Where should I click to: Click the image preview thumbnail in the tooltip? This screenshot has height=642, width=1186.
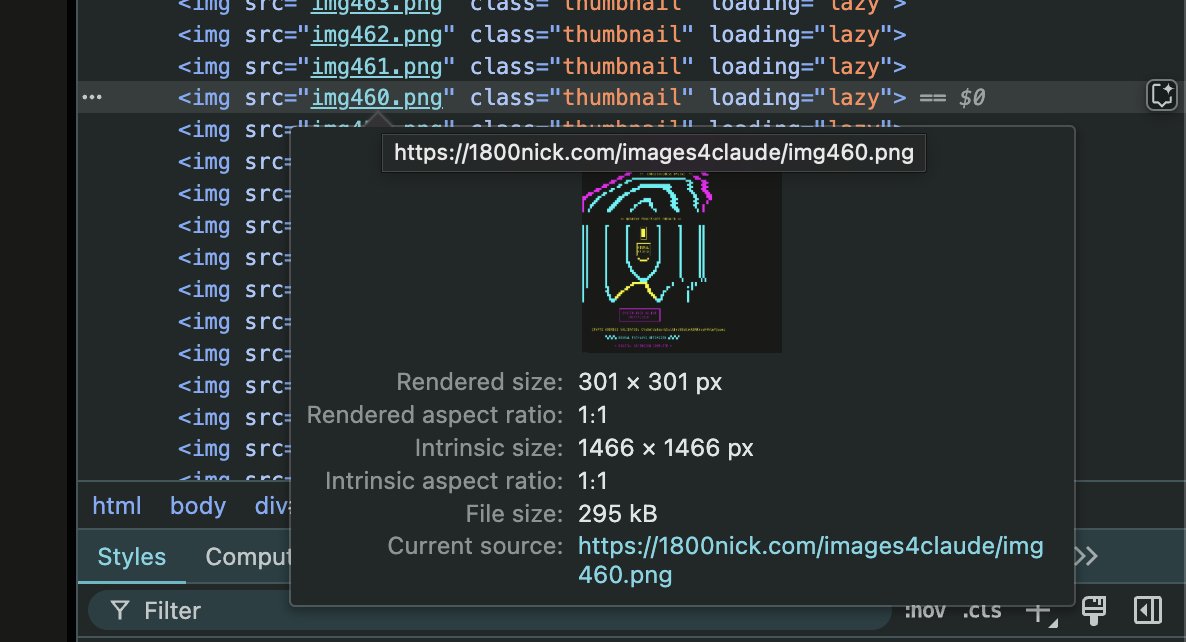click(x=681, y=262)
